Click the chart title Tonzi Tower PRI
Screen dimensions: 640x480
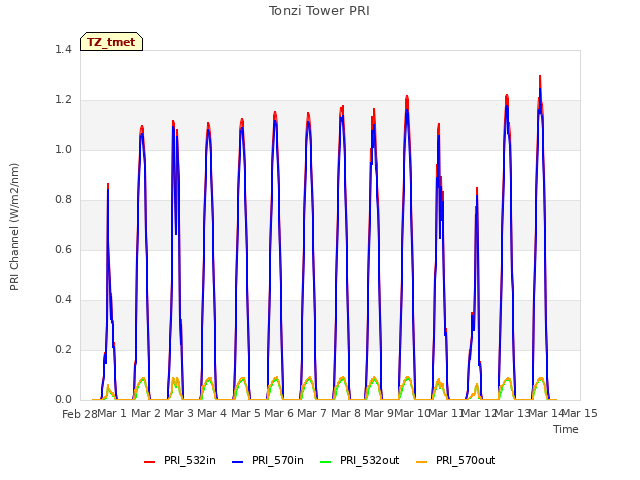coord(319,11)
